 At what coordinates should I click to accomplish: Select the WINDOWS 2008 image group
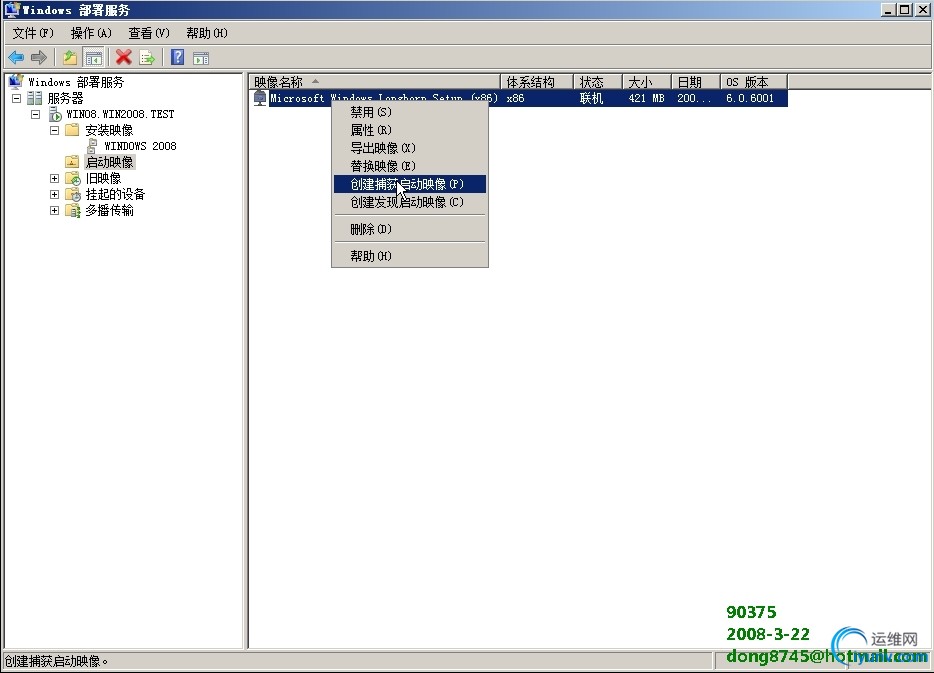coord(141,146)
